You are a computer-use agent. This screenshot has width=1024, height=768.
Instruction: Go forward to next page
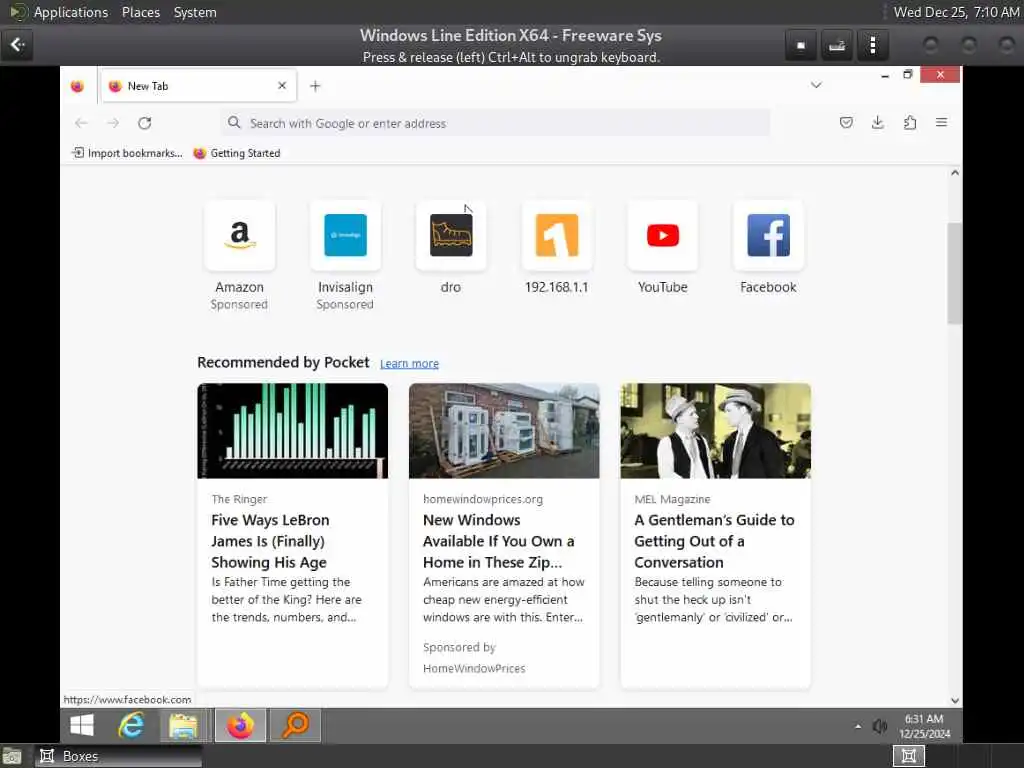(x=113, y=123)
